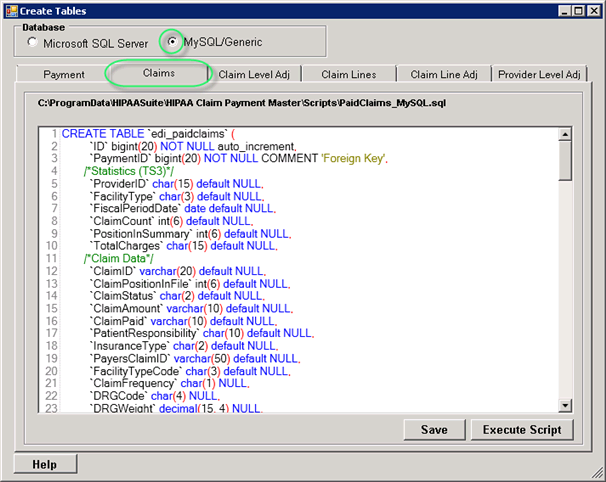
Task: Run the SQL with Execute Script
Action: [x=522, y=429]
